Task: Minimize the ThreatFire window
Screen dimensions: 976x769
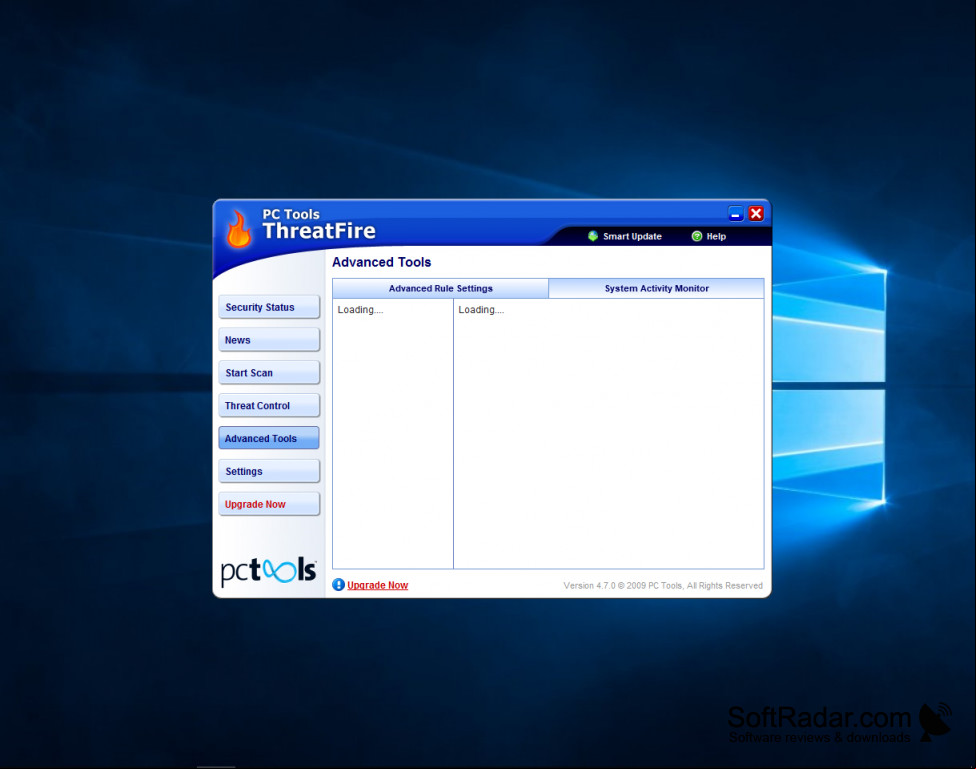Action: pyautogui.click(x=736, y=214)
